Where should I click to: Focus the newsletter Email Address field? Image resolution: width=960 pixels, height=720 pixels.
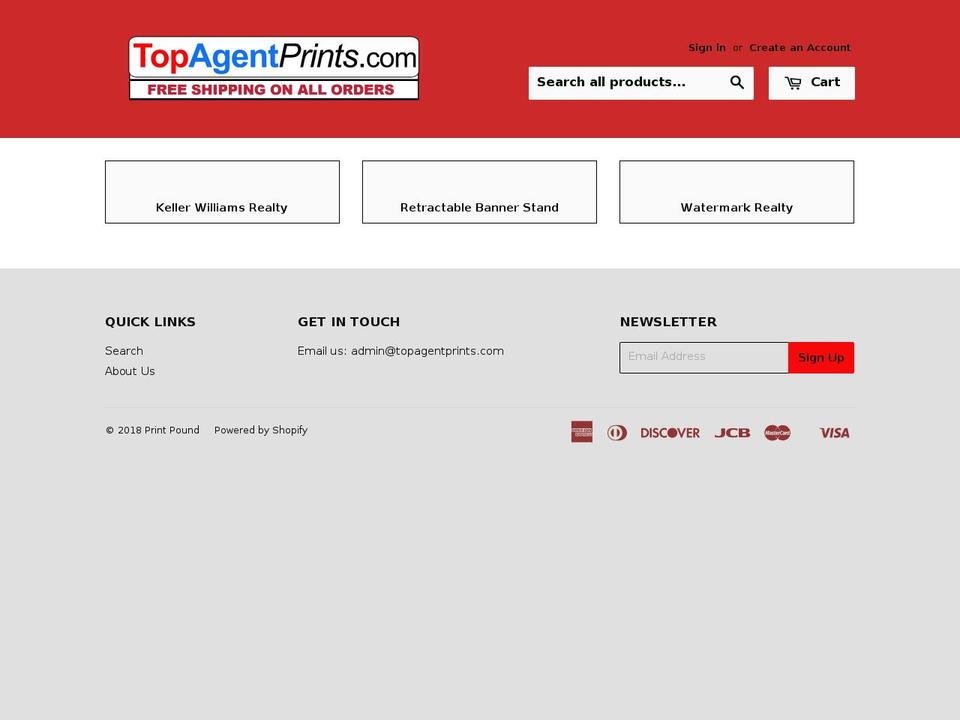coord(704,358)
